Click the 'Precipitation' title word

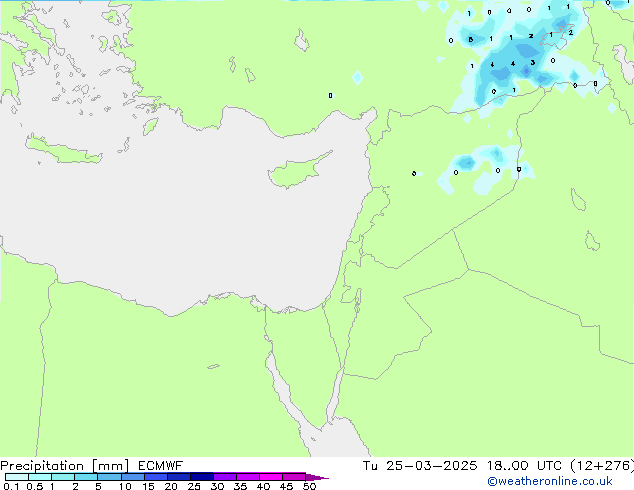coord(42,466)
